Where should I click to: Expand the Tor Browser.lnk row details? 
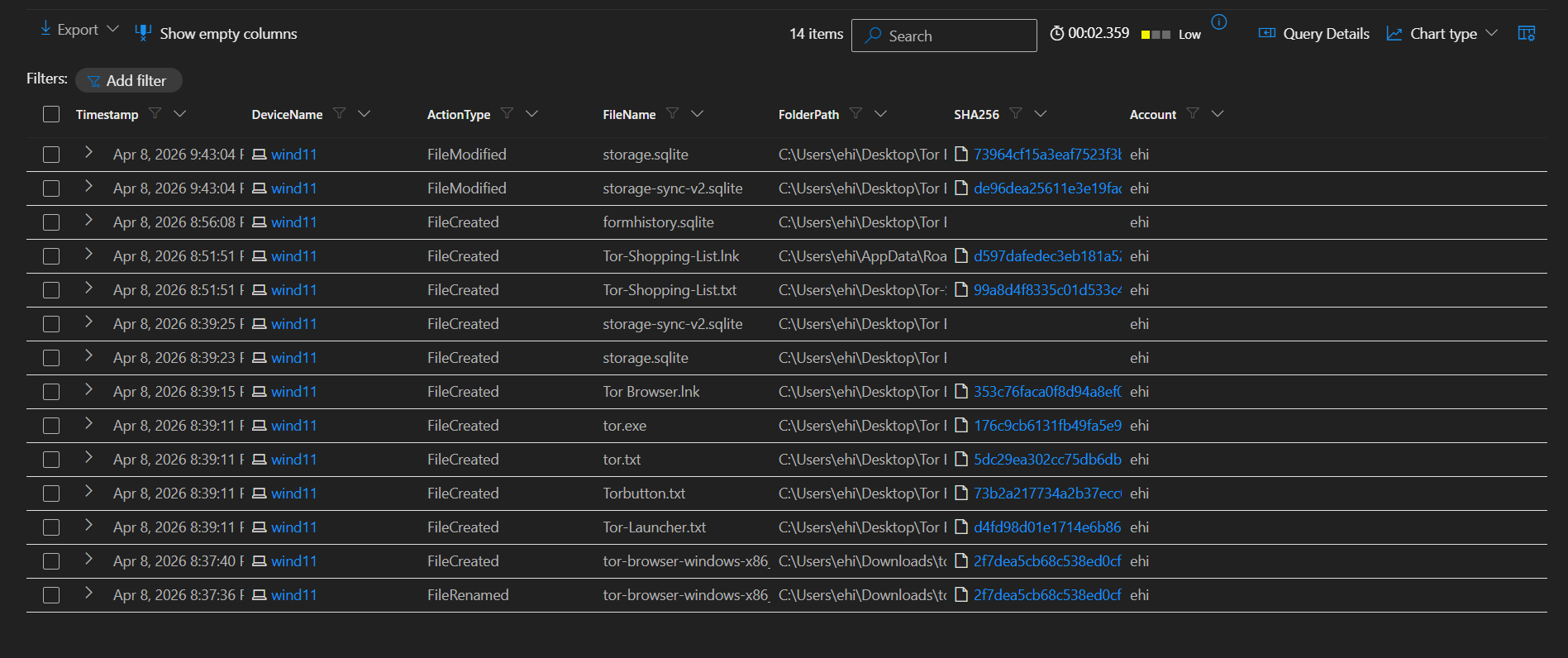coord(88,390)
